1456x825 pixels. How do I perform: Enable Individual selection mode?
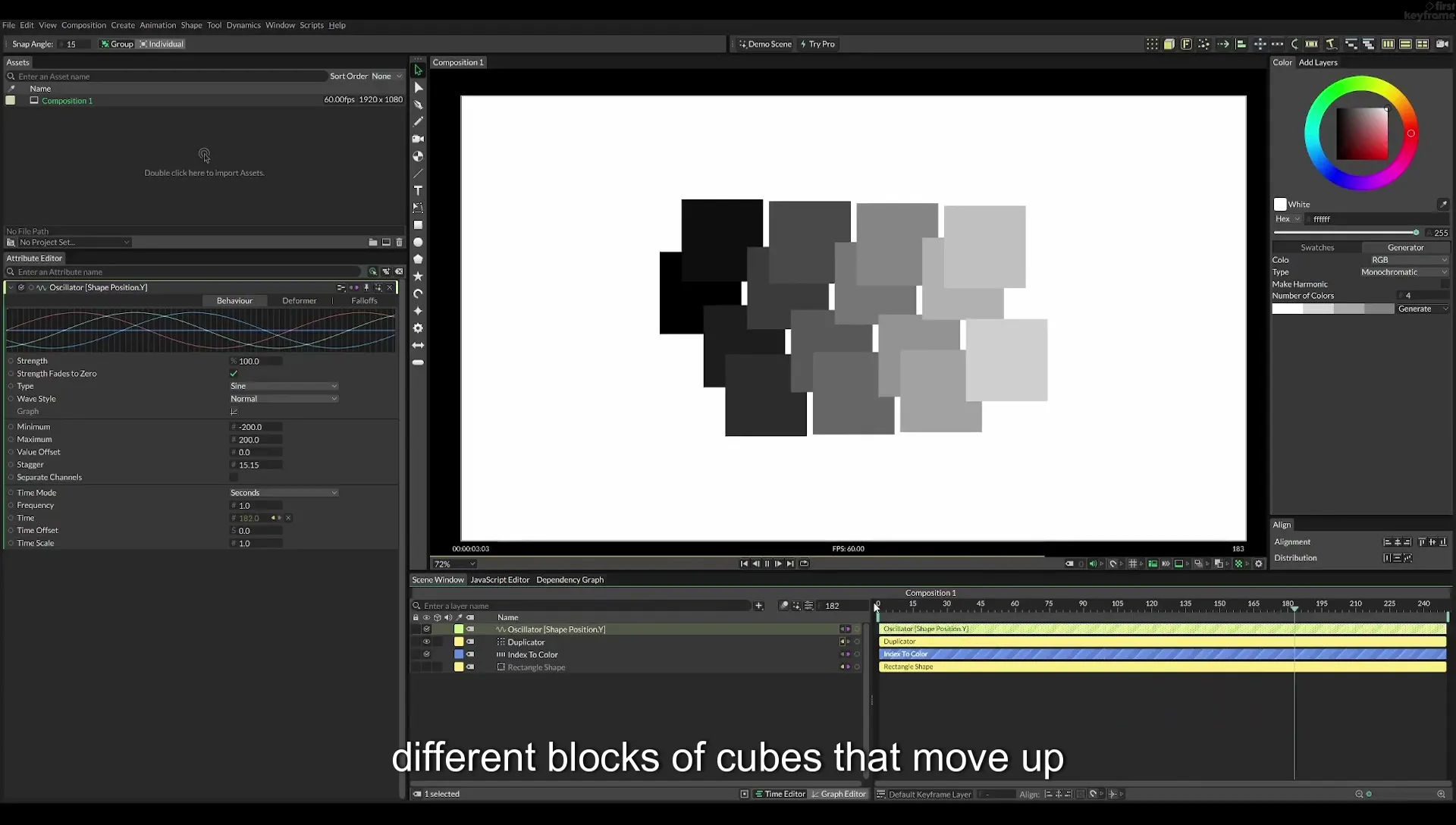pos(161,44)
